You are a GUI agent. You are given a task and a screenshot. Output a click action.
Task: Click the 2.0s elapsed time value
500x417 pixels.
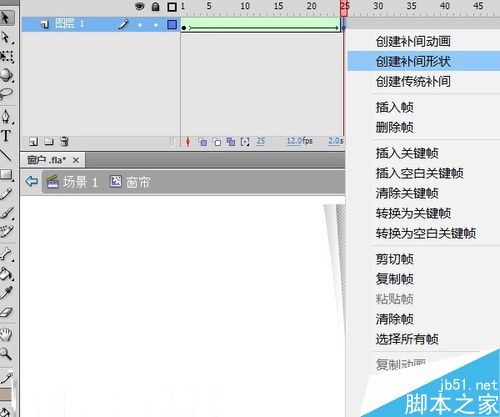336,141
